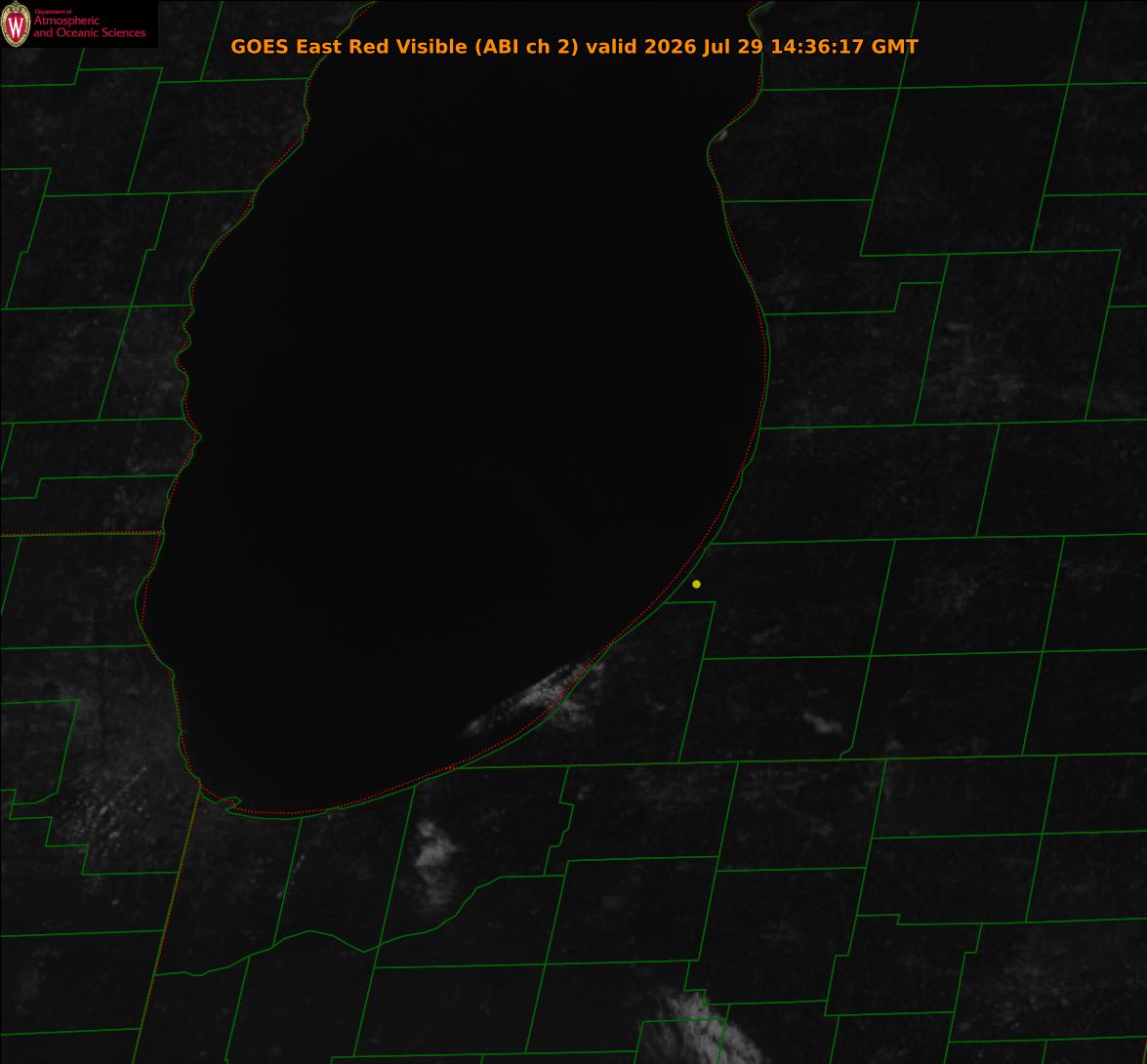Click the 14:36:17 GMT timestamp in the title

844,47
